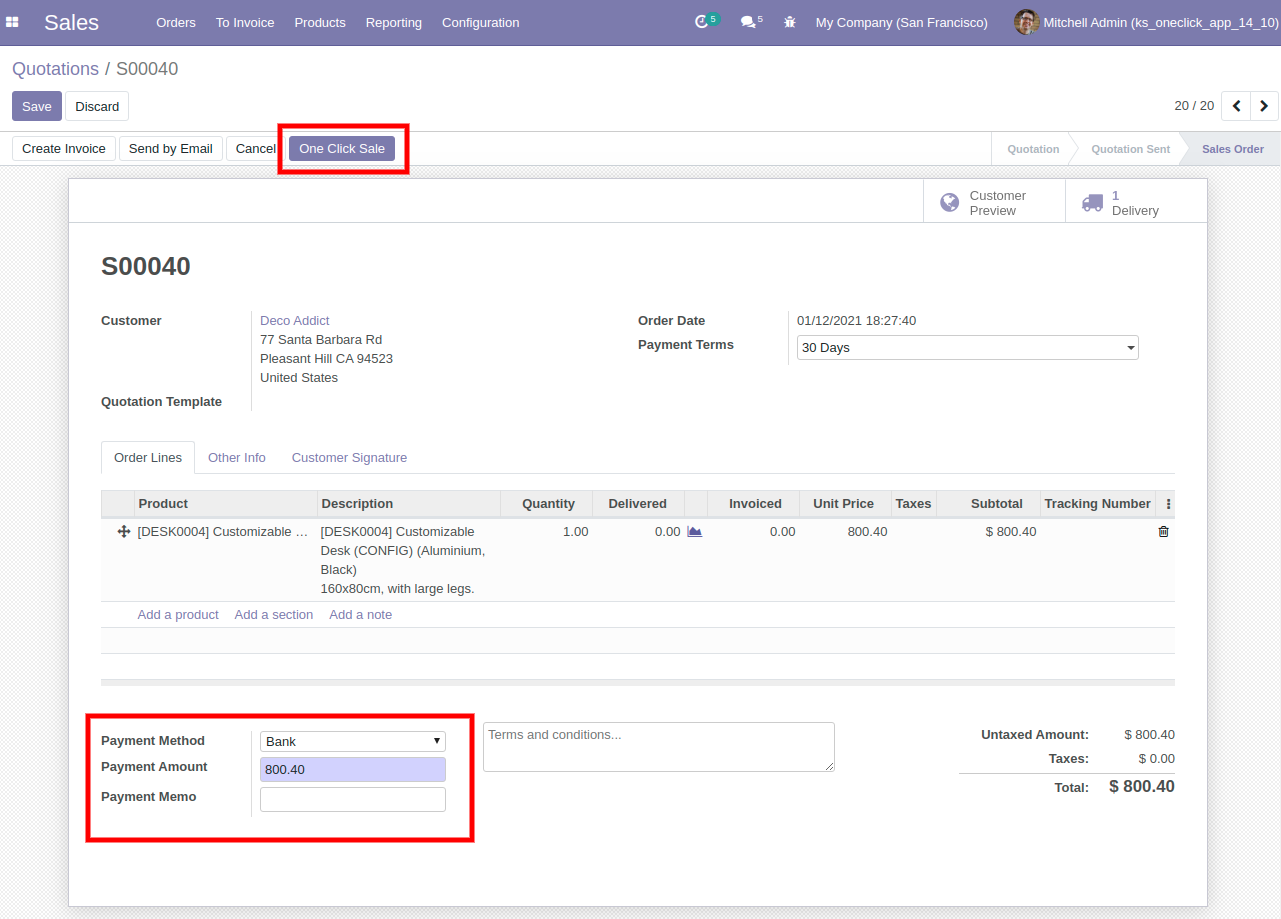
Task: Open the Reporting menu
Action: 393,22
